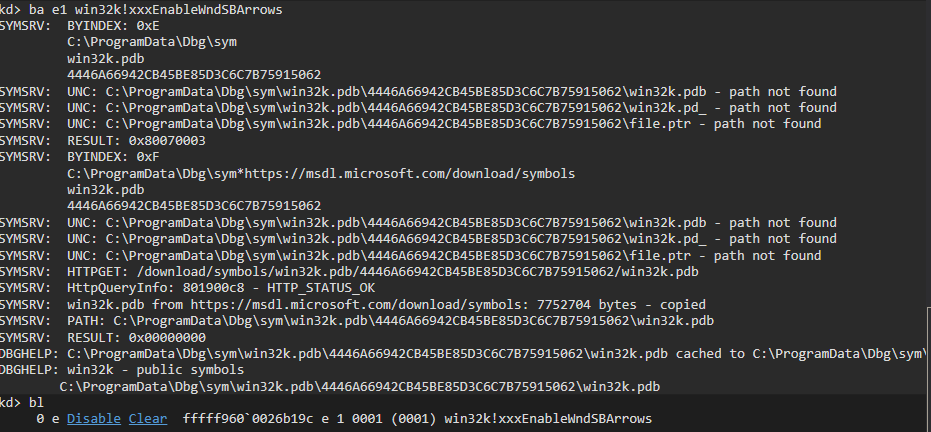The height and width of the screenshot is (432, 931).
Task: Click the 'win32k - public symbols' line
Action: click(x=122, y=370)
